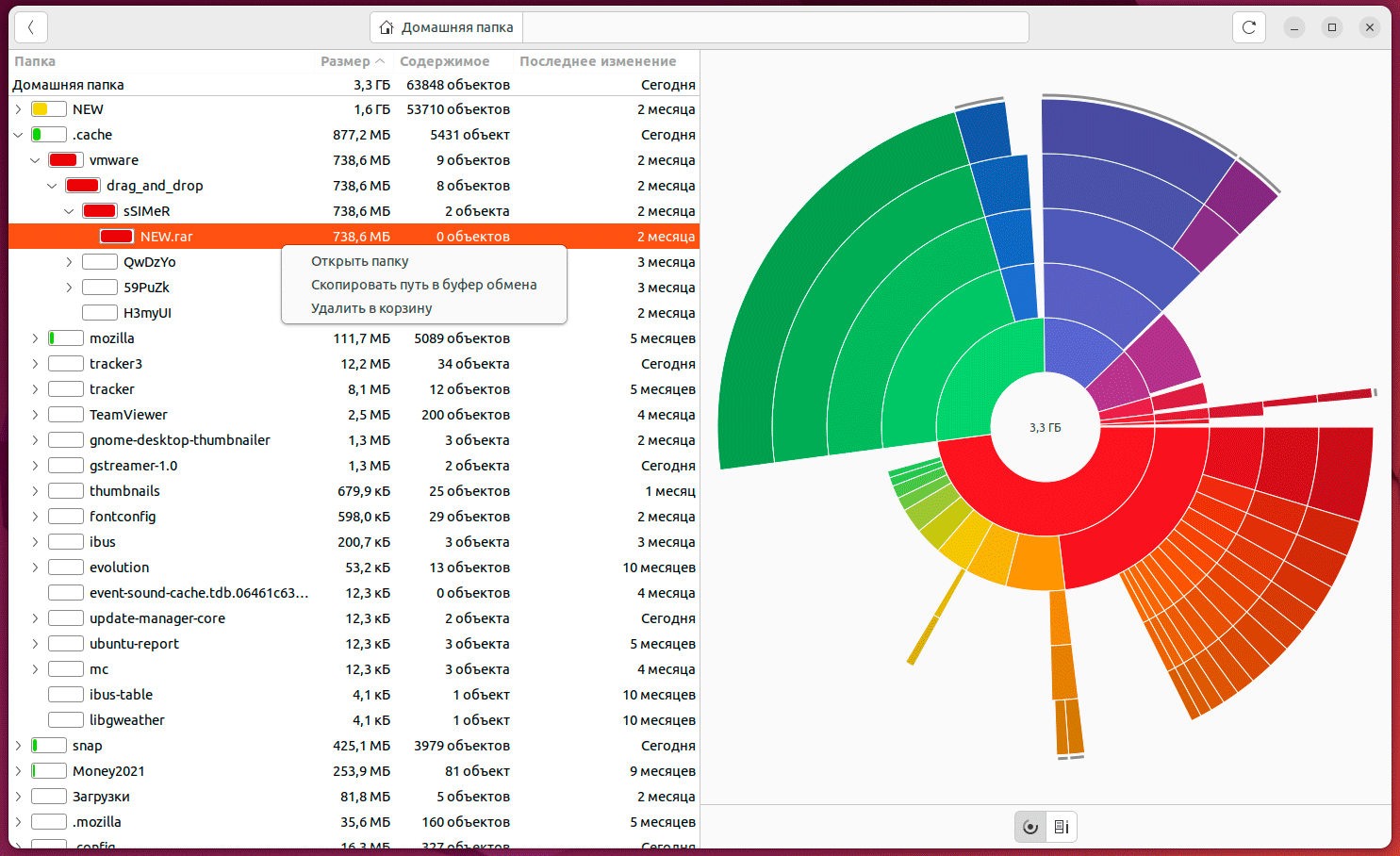
Task: Click the rescan refresh icon
Action: click(1248, 27)
